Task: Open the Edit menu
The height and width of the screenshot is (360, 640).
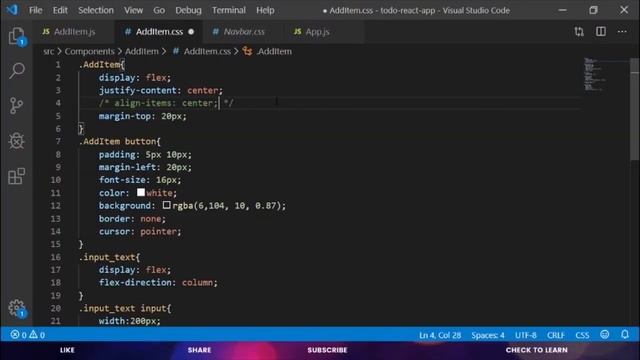Action: coord(60,10)
